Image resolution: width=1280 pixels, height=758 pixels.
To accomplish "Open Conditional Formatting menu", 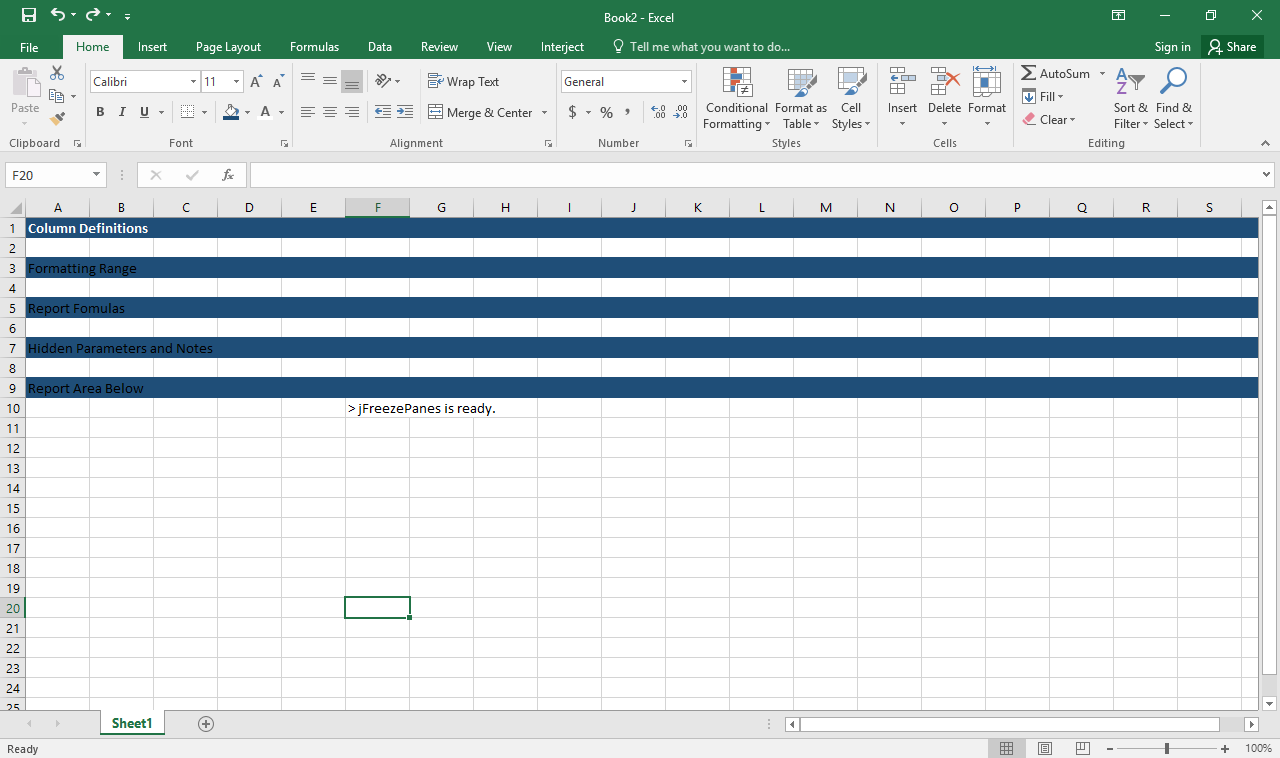I will (x=737, y=99).
